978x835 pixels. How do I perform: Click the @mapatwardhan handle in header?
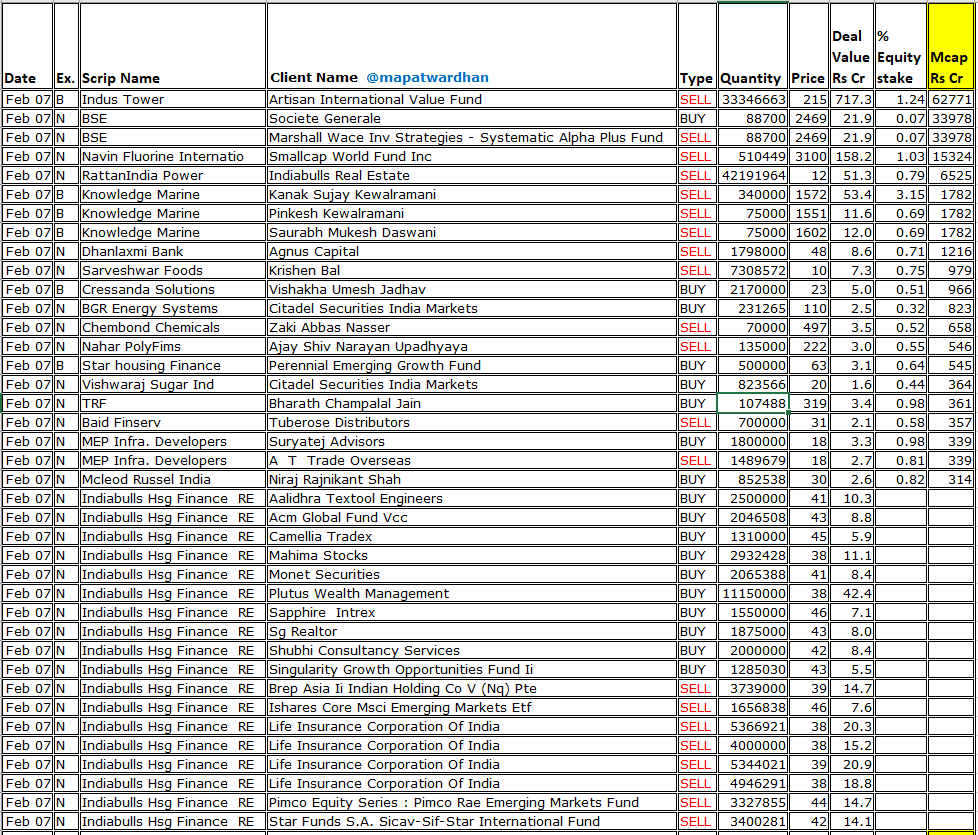tap(427, 77)
